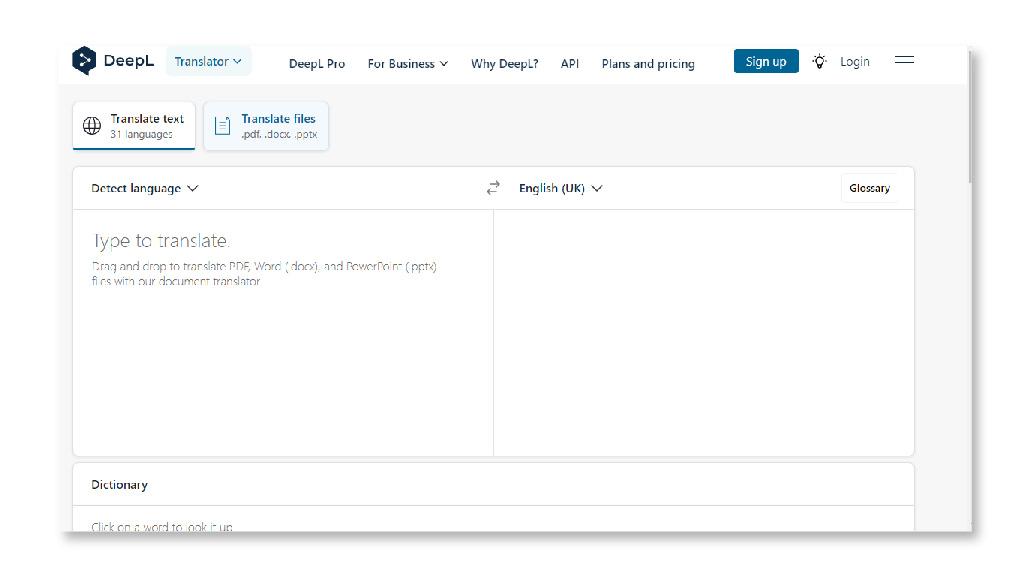The width and height of the screenshot is (1030, 578).
Task: Click the DeepL logo icon
Action: [x=85, y=61]
